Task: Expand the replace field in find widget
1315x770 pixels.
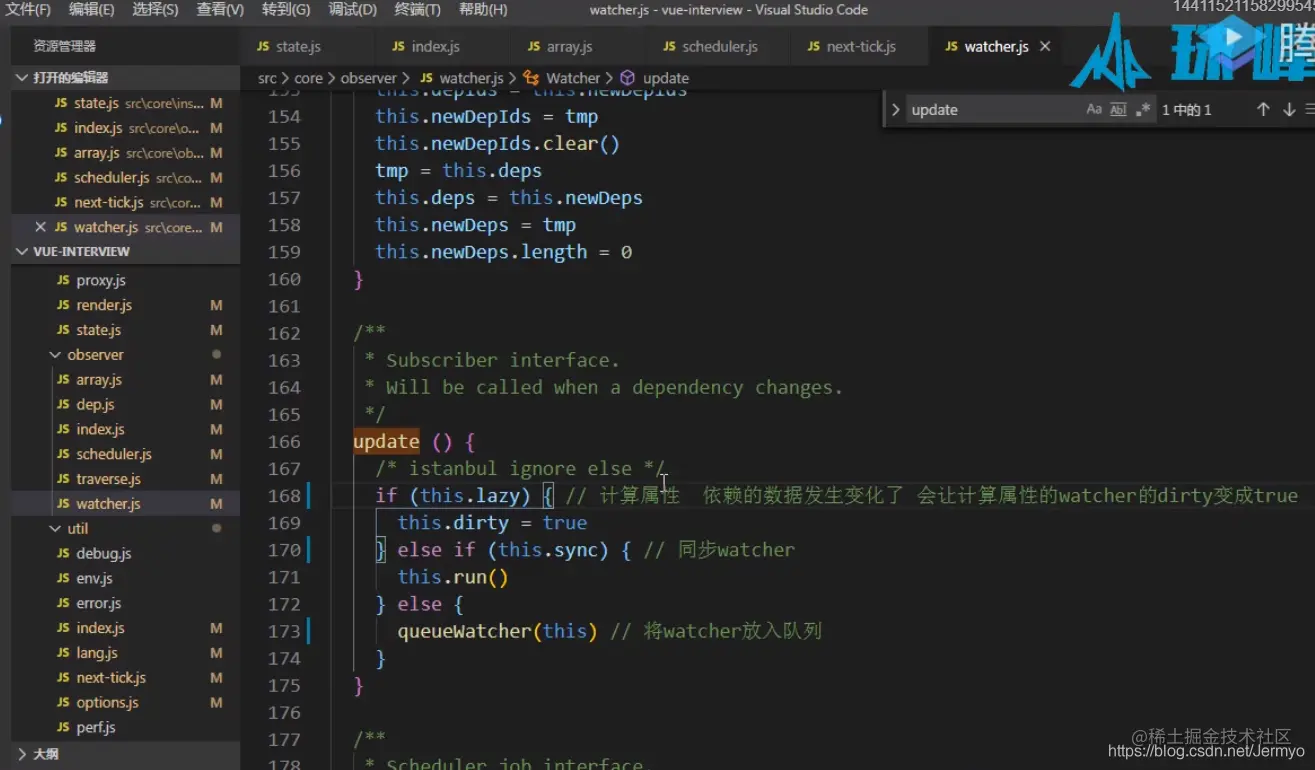Action: [895, 110]
